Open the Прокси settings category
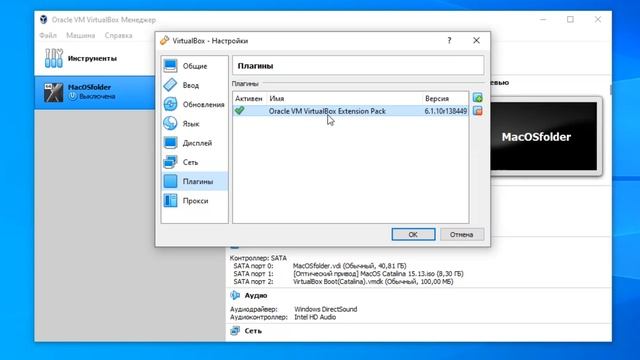 194,200
